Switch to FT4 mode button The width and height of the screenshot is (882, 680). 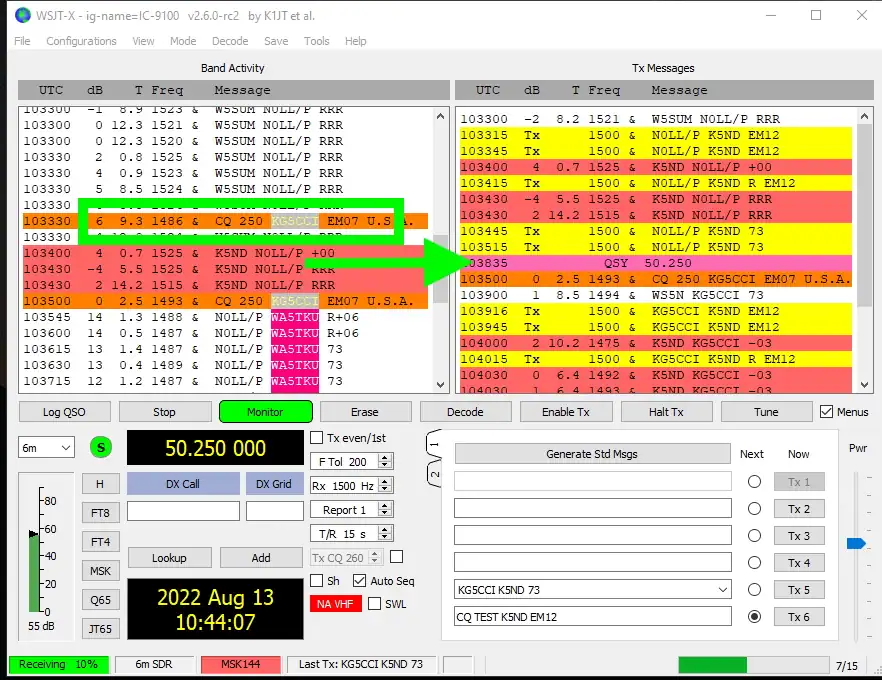(100, 542)
